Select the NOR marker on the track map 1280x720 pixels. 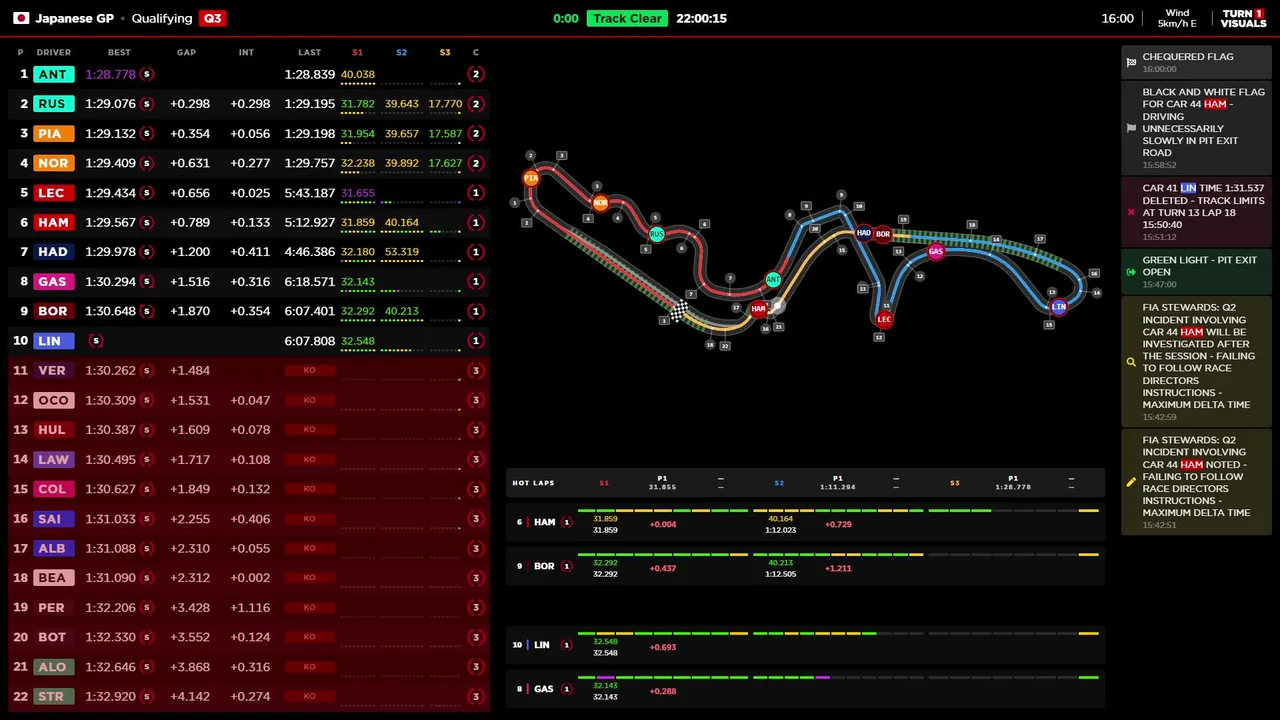click(x=600, y=203)
